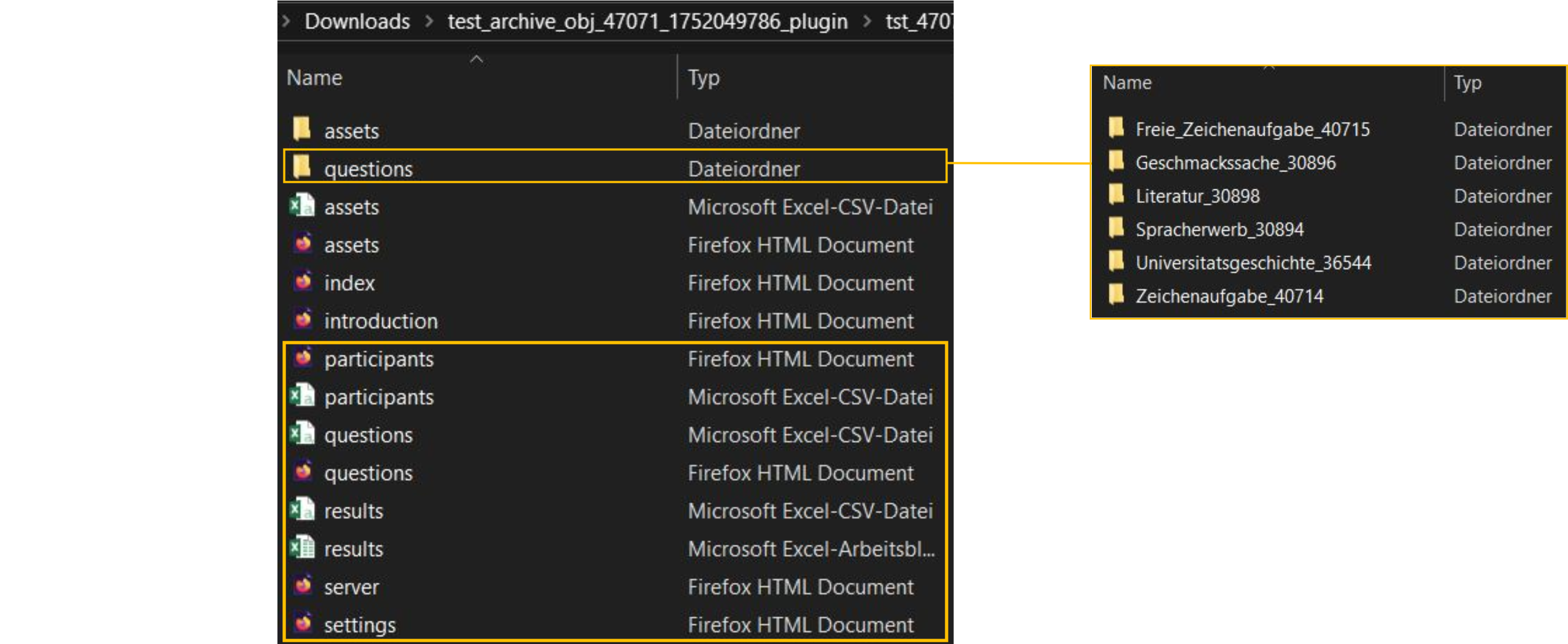The width and height of the screenshot is (1568, 644).
Task: Click the assets folder icon
Action: click(x=302, y=129)
